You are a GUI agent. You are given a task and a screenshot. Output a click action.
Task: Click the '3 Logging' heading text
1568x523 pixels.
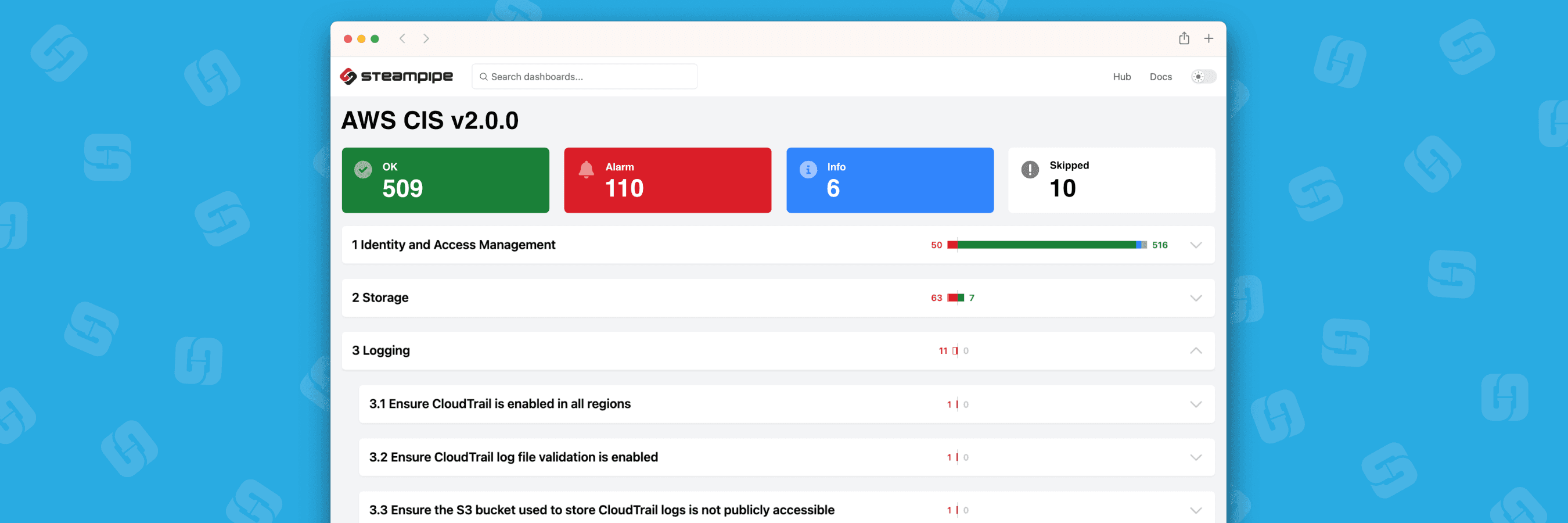(x=381, y=350)
